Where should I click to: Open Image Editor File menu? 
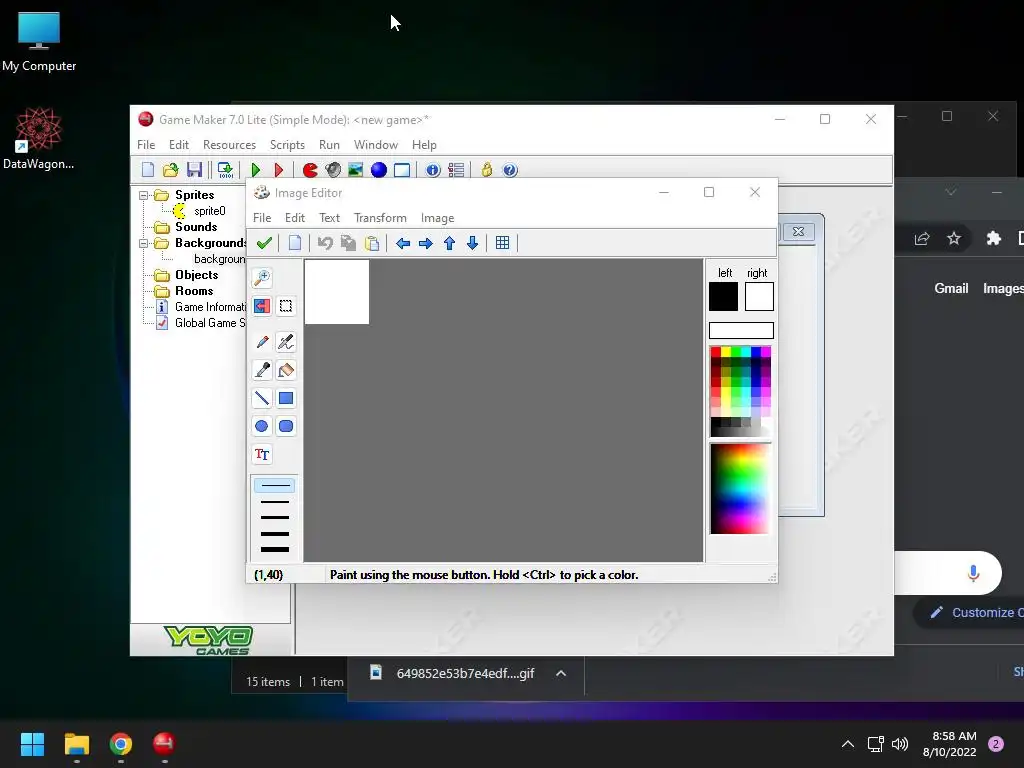coord(262,217)
